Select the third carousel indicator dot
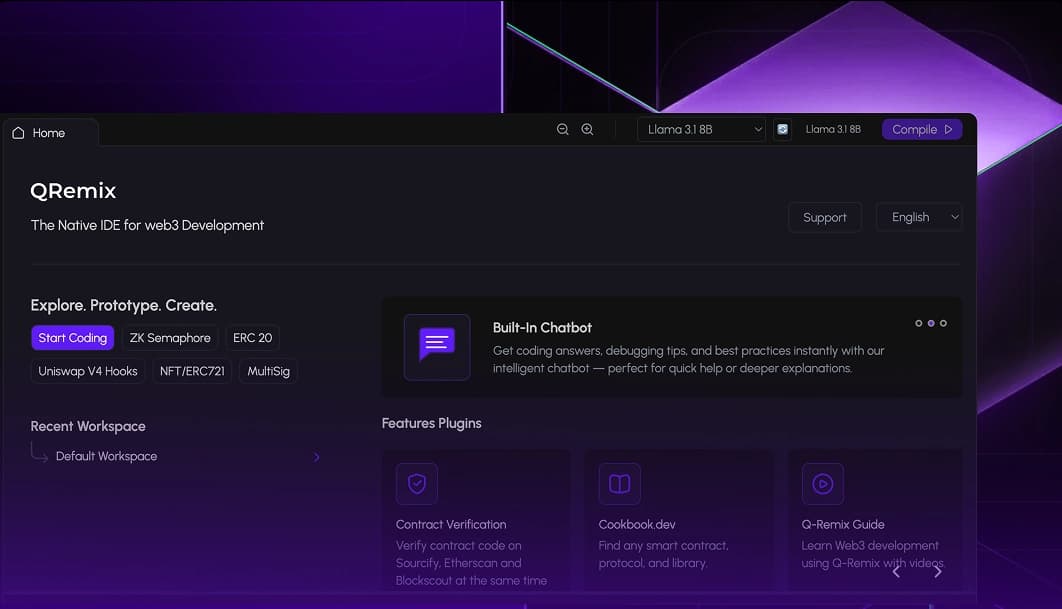This screenshot has width=1062, height=609. coord(943,323)
